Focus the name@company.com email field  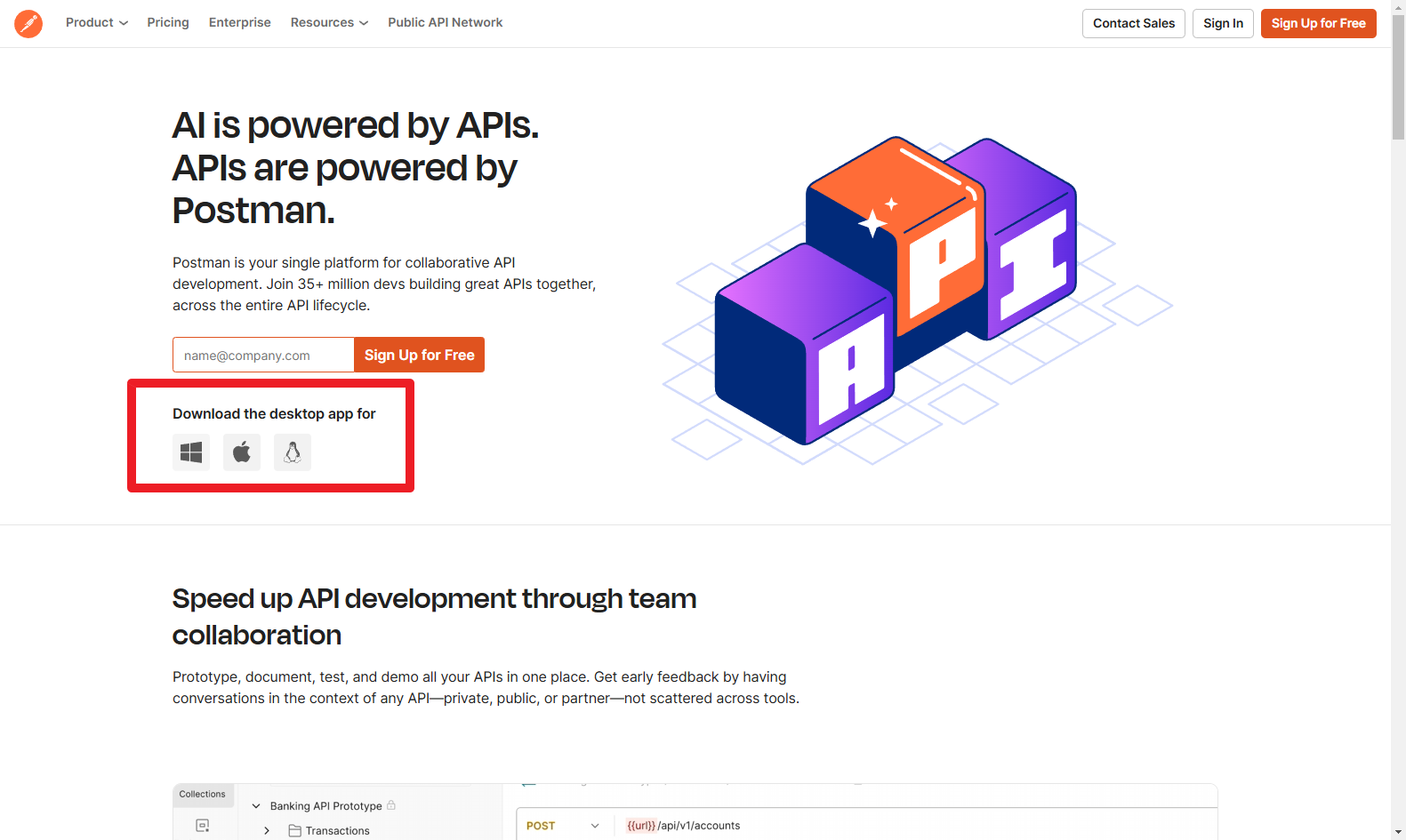point(263,355)
